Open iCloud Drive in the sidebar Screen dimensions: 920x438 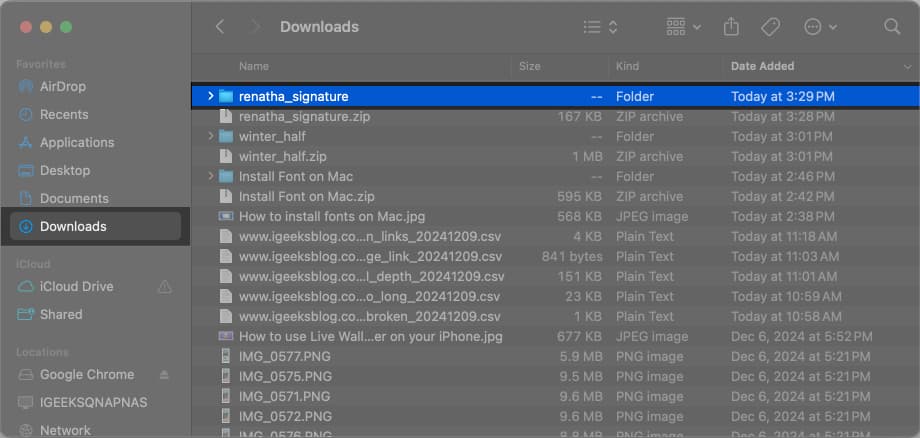[76, 287]
